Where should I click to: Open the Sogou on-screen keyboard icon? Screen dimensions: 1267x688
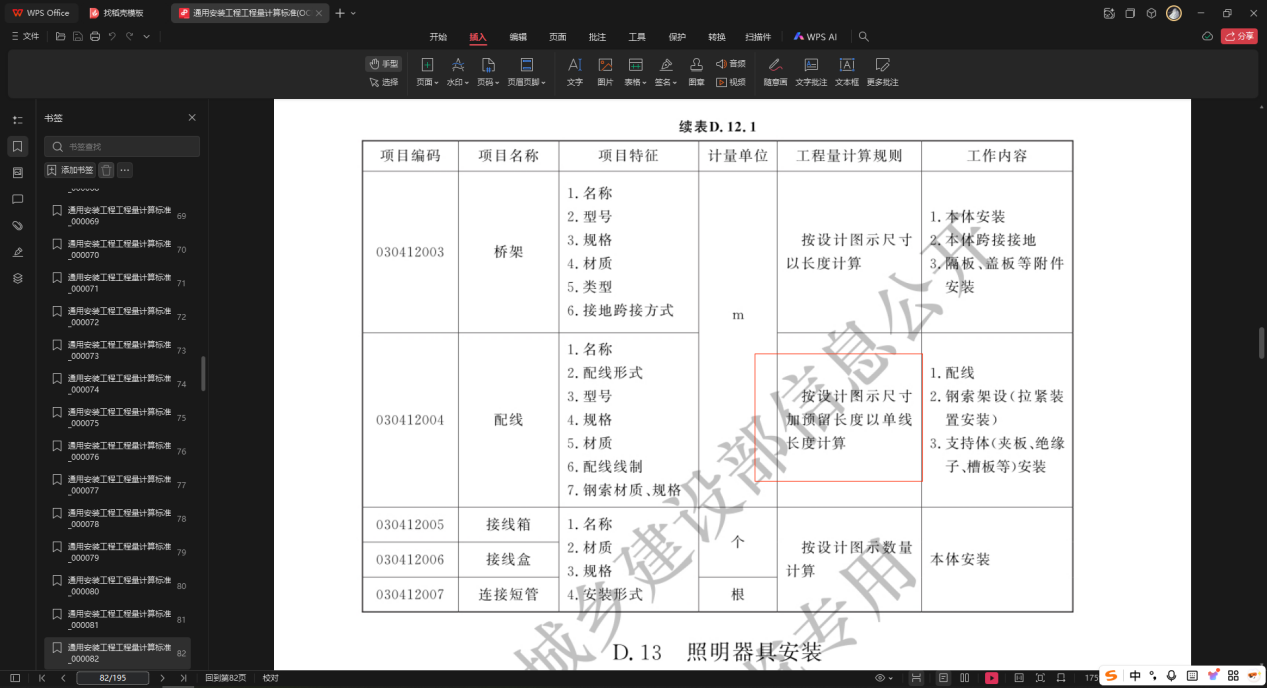point(1192,676)
